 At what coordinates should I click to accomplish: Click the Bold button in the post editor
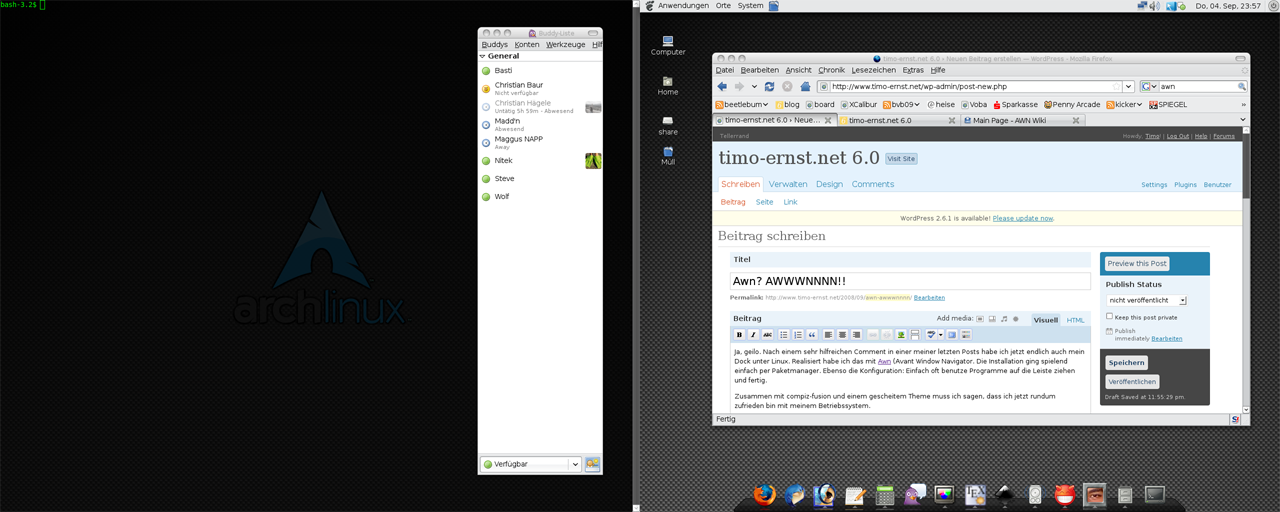pos(739,335)
